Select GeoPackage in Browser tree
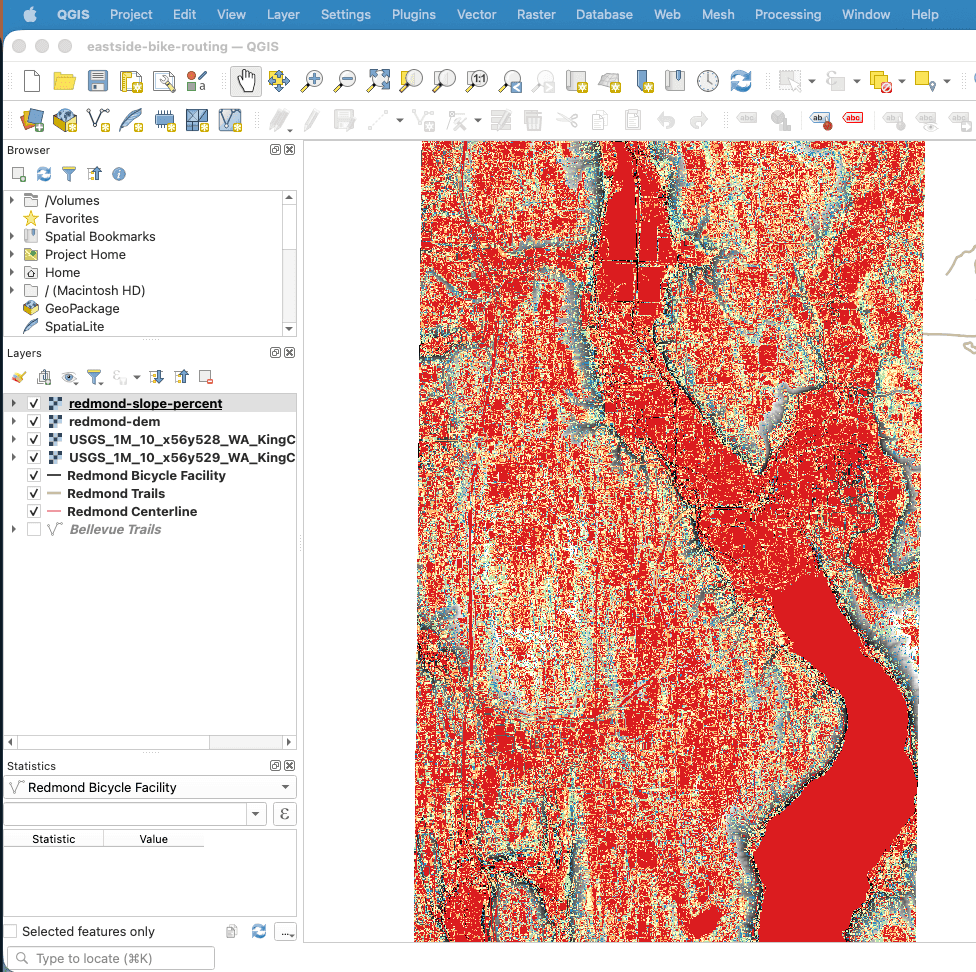Screen dimensions: 976x972 point(82,309)
